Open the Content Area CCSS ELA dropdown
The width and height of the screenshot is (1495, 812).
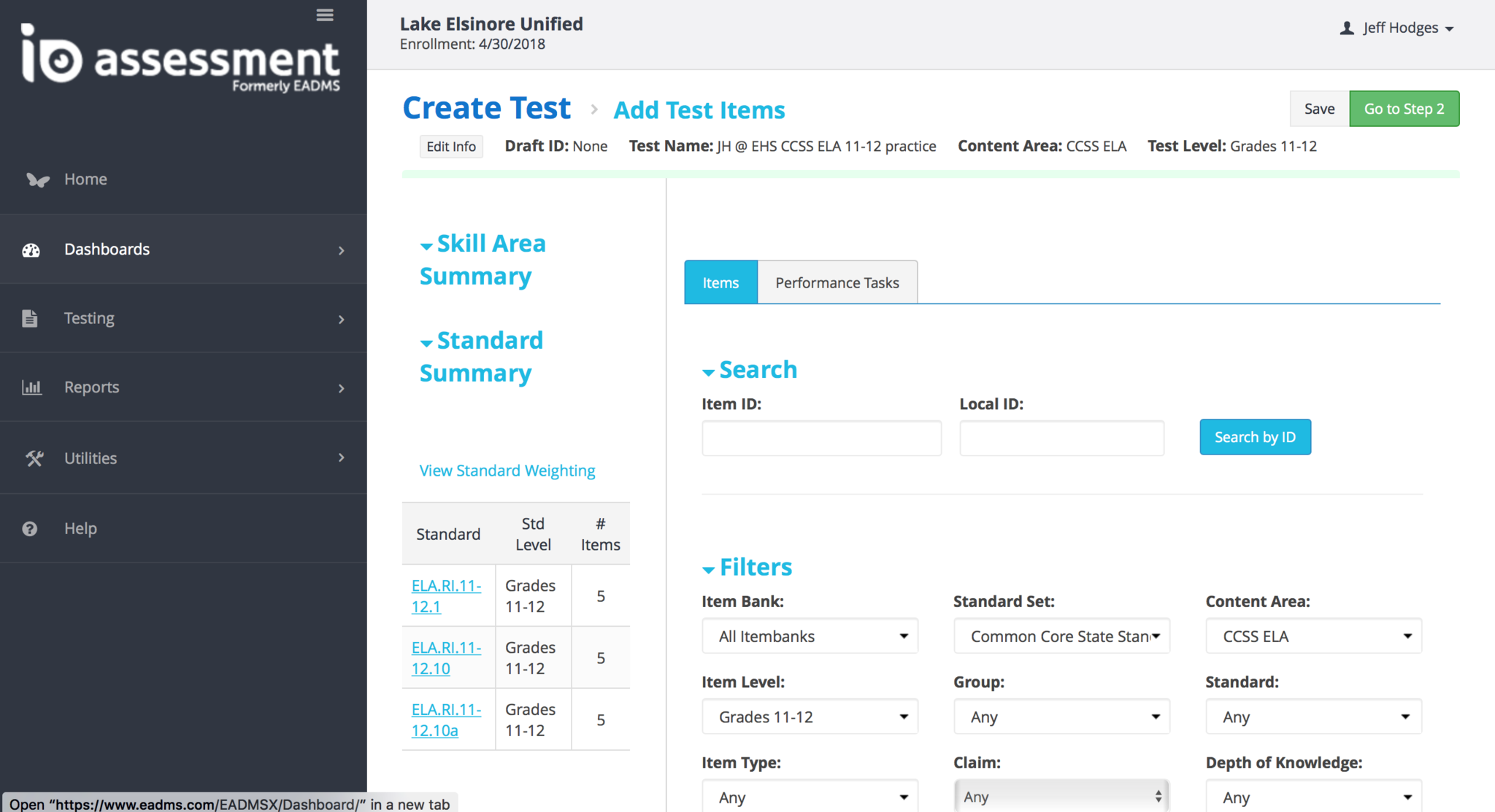point(1313,636)
